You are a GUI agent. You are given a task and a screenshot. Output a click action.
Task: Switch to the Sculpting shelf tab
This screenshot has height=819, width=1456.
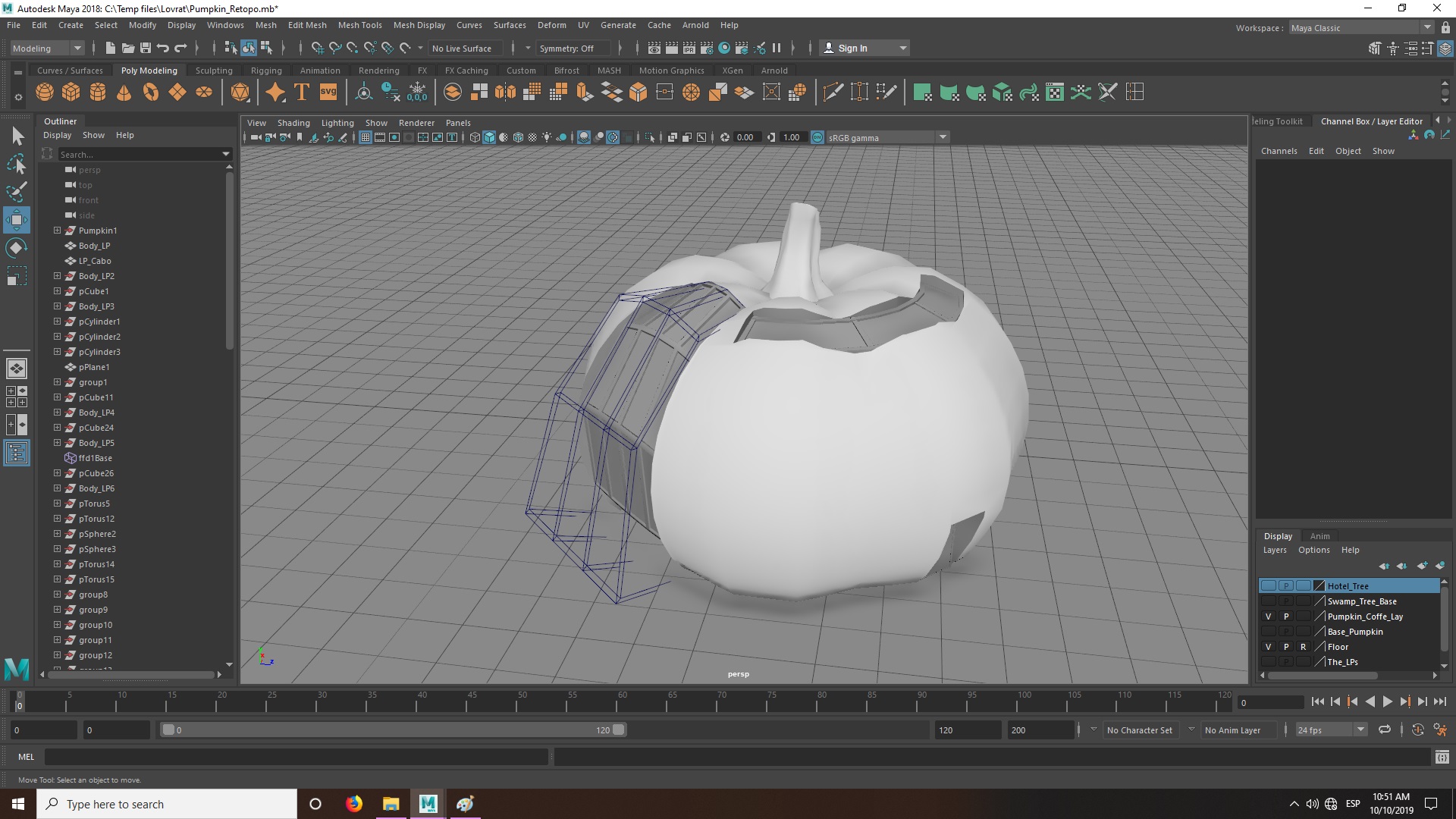(x=214, y=71)
